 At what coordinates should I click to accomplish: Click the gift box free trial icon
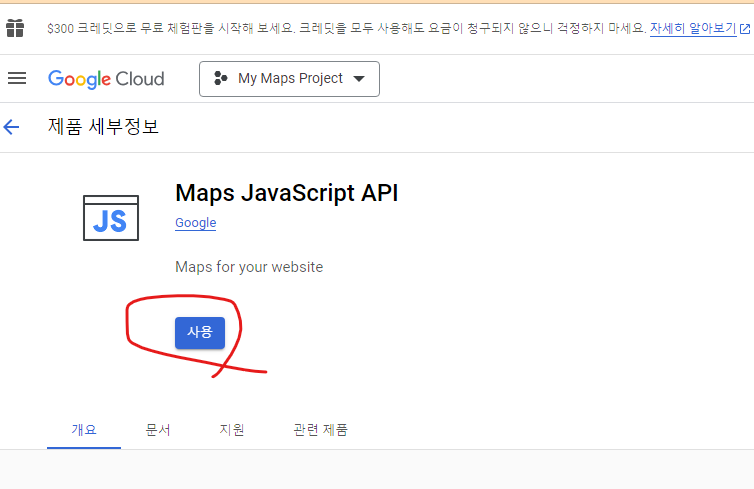(x=15, y=28)
